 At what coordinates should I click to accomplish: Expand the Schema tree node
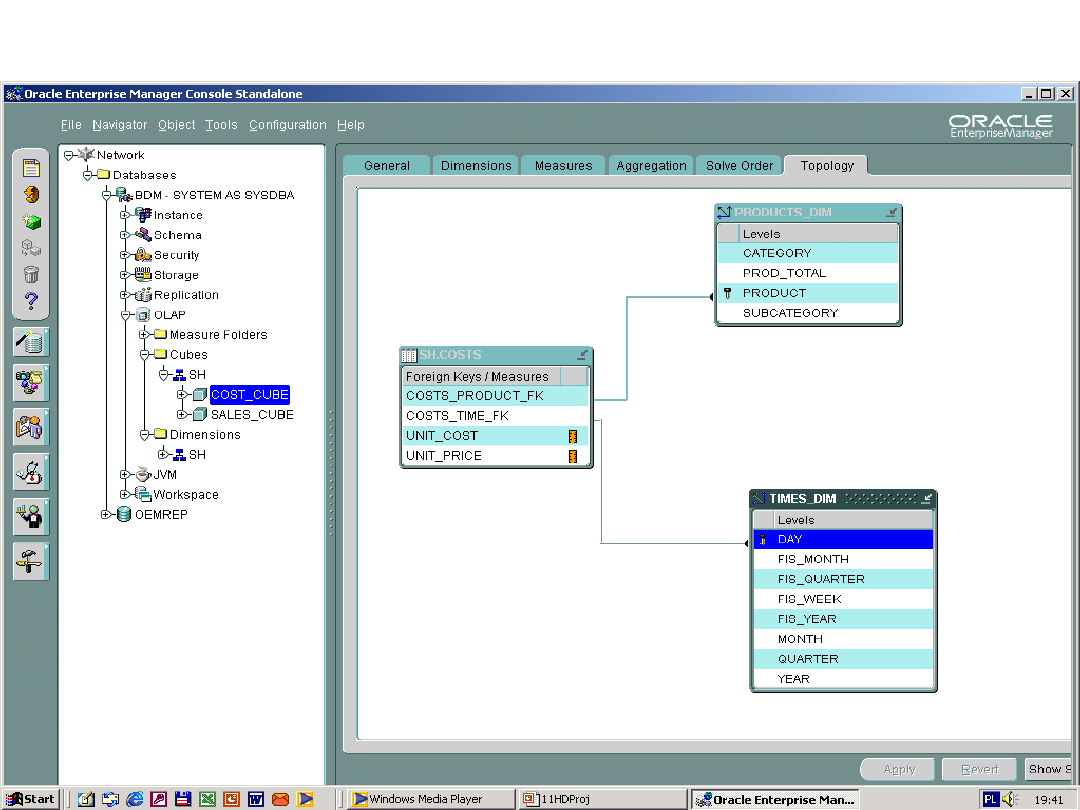click(x=125, y=235)
